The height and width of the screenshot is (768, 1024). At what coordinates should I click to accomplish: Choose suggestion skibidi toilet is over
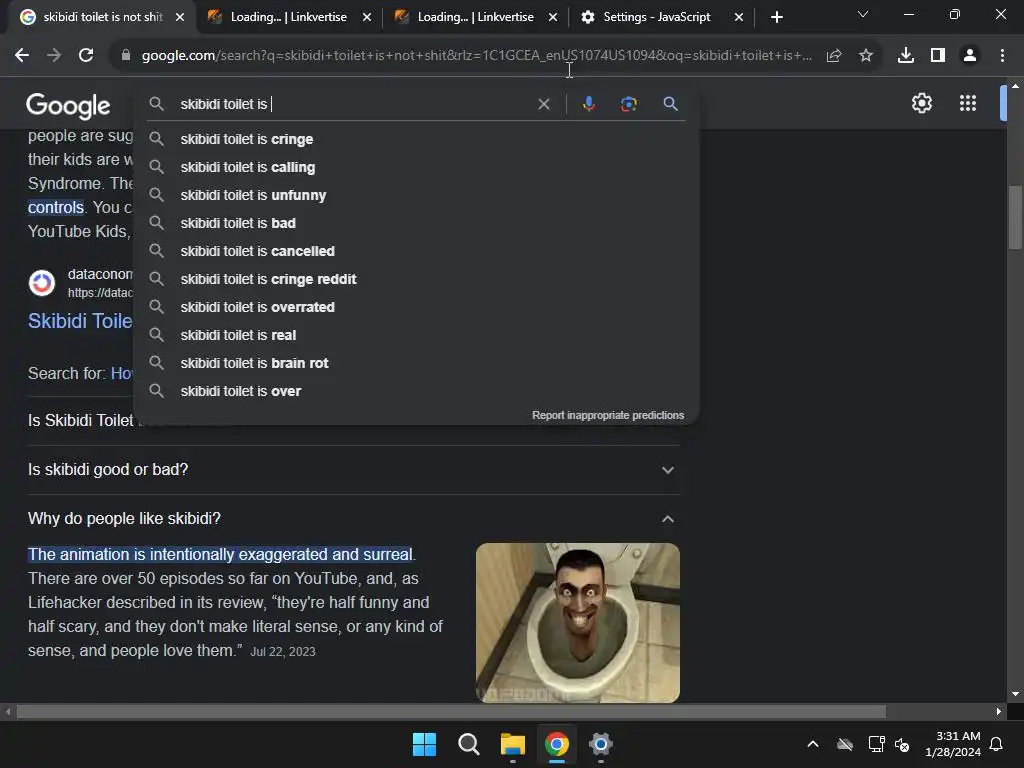point(416,391)
